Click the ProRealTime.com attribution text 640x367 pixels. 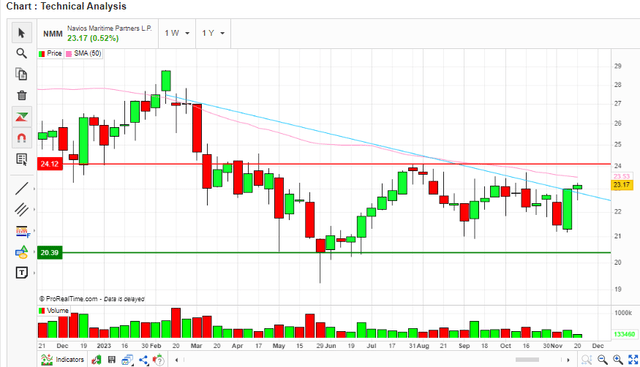(x=91, y=299)
